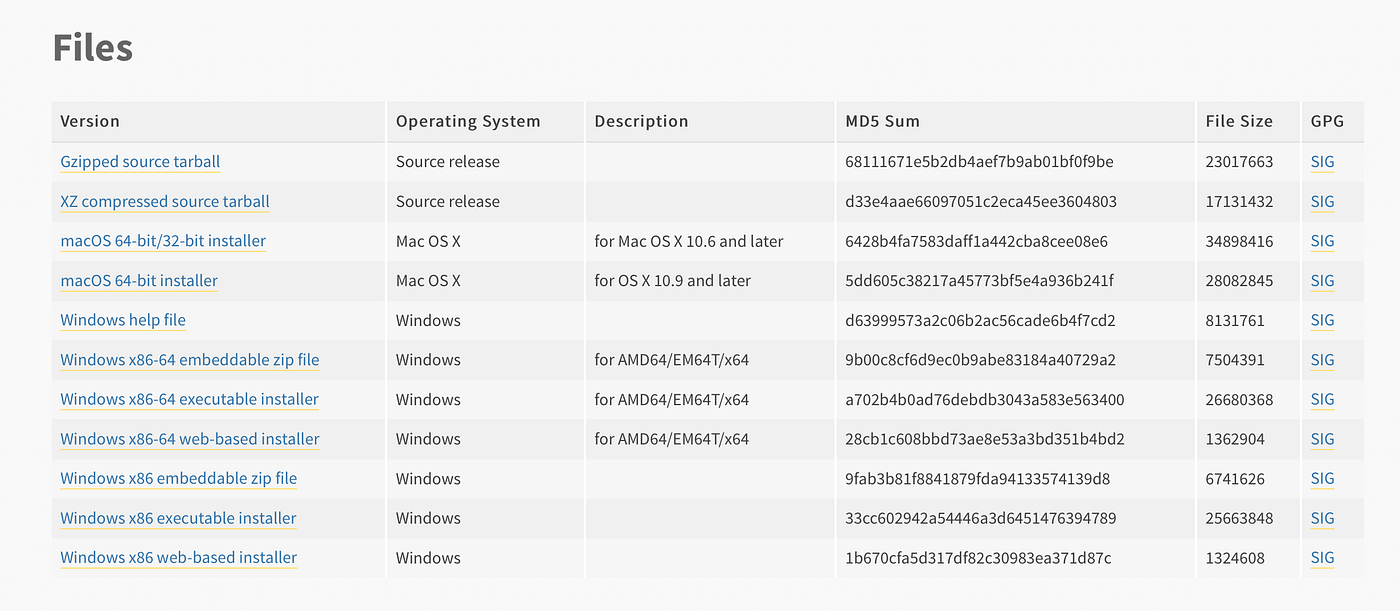Open the SIG link for the Windows help file
The width and height of the screenshot is (1400, 611).
[x=1322, y=320]
